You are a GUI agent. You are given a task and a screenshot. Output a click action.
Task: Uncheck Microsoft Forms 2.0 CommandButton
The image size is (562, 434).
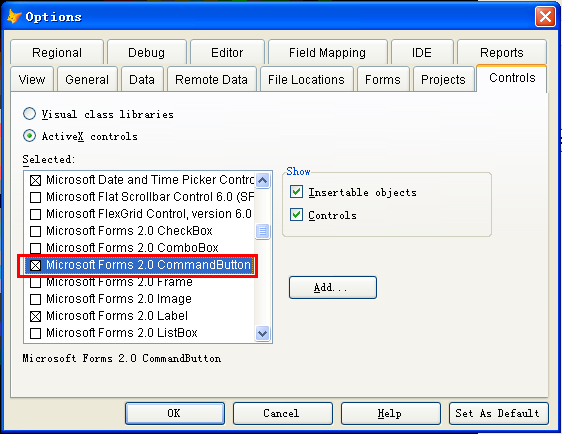pyautogui.click(x=35, y=265)
